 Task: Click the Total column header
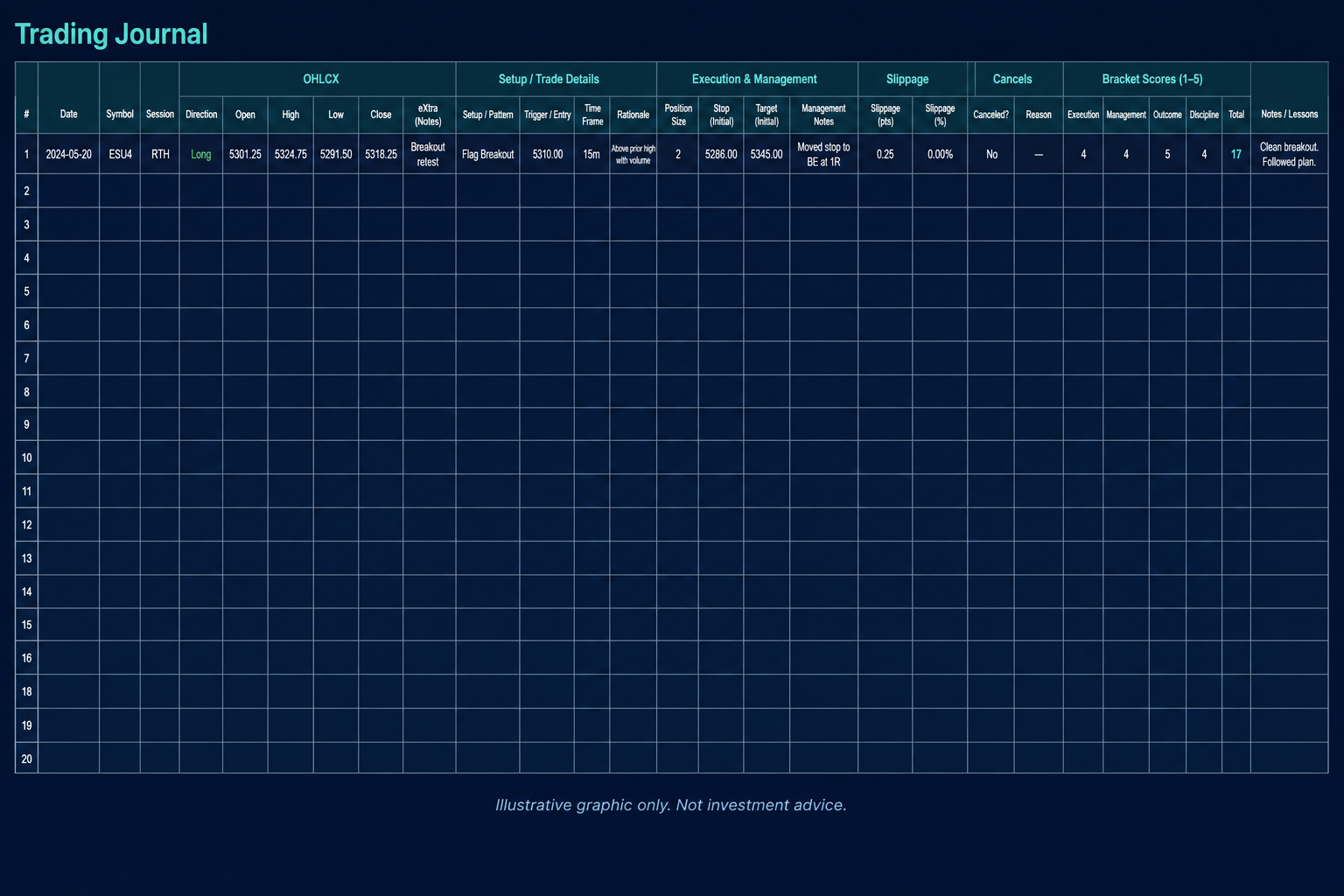click(x=1236, y=115)
